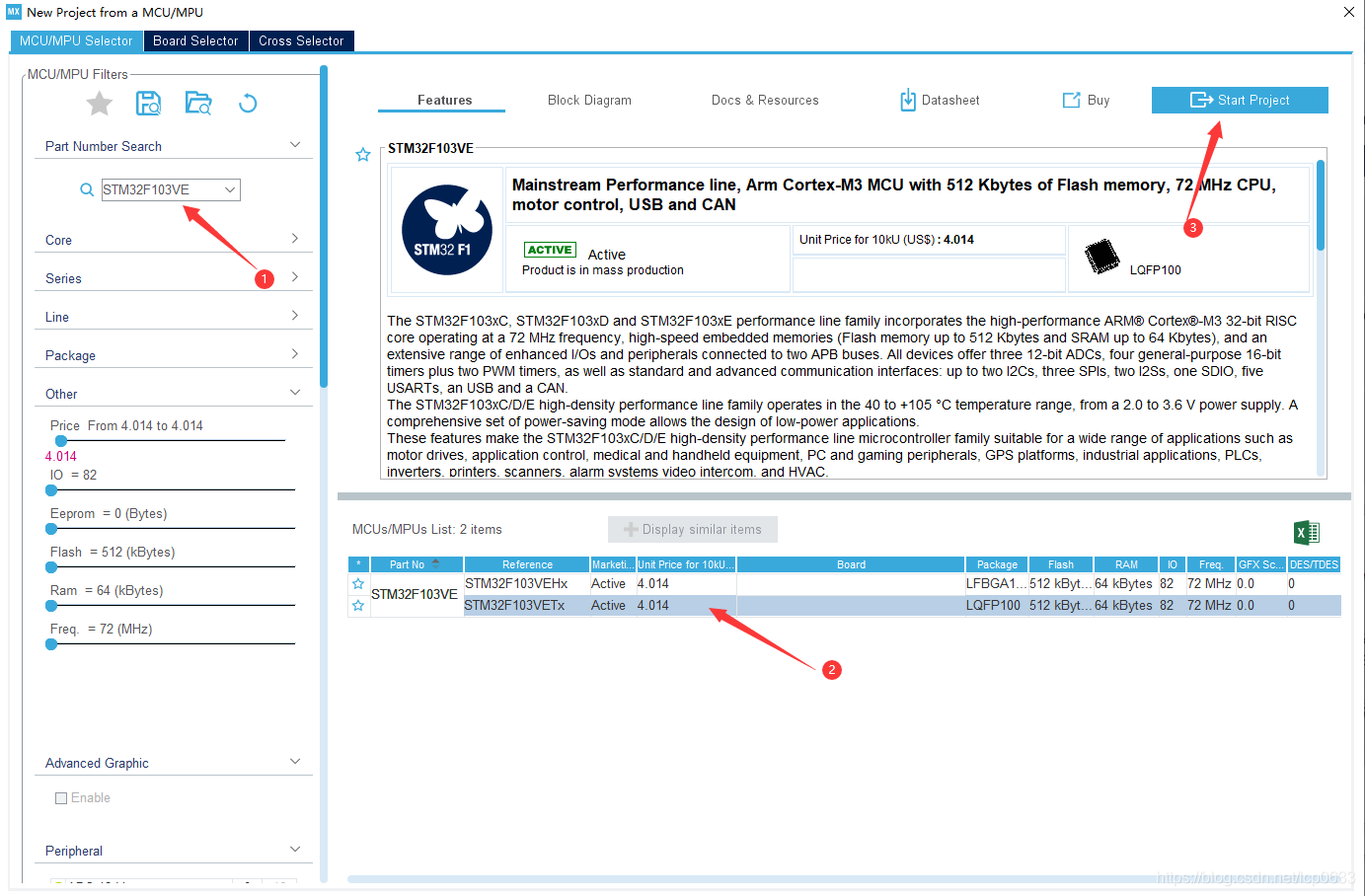
Task: Open the Features tab
Action: 444,100
